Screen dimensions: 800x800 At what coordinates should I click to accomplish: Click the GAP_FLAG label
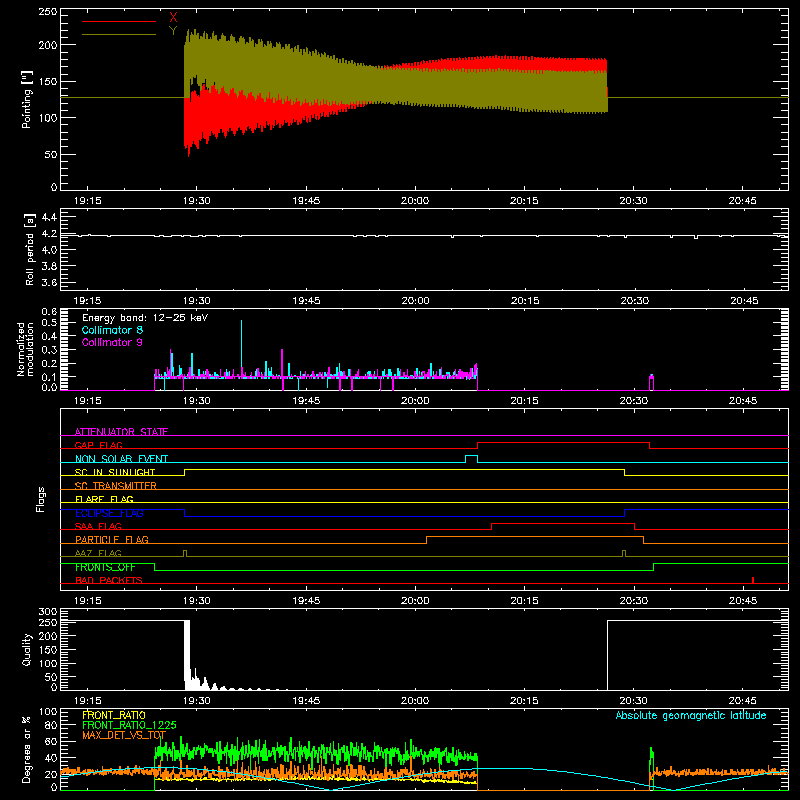[98, 445]
